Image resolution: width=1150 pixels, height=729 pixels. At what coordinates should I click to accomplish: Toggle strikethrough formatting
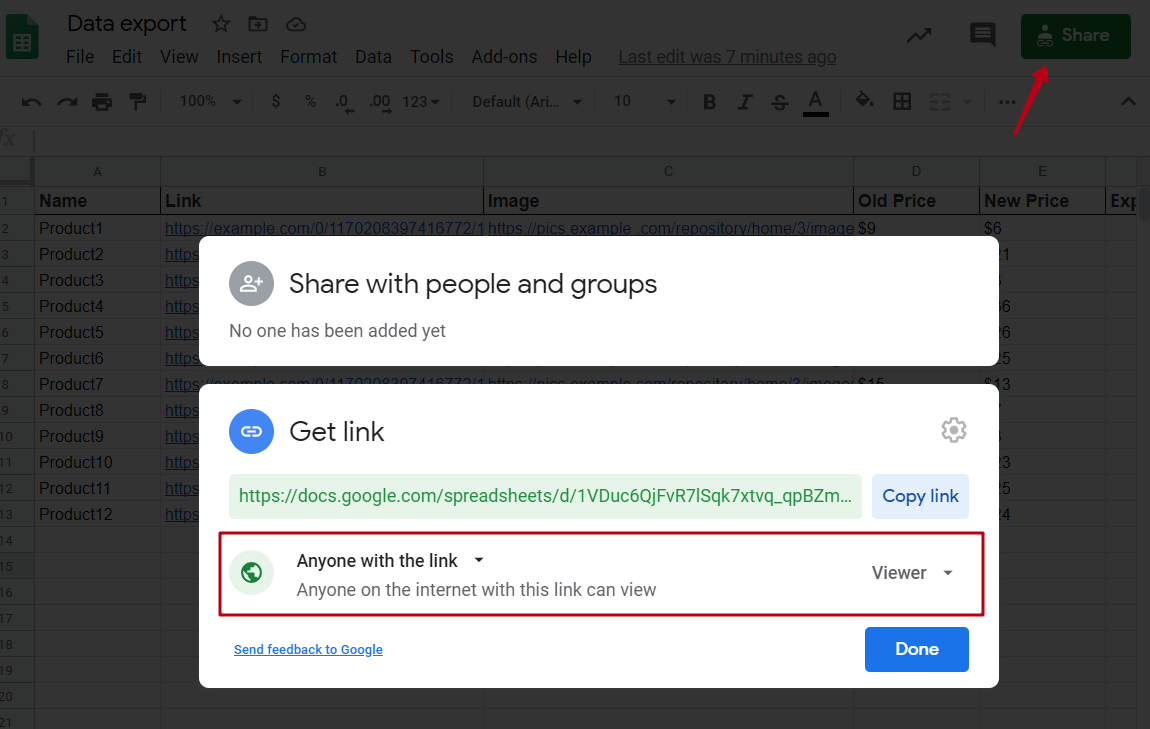(x=779, y=101)
